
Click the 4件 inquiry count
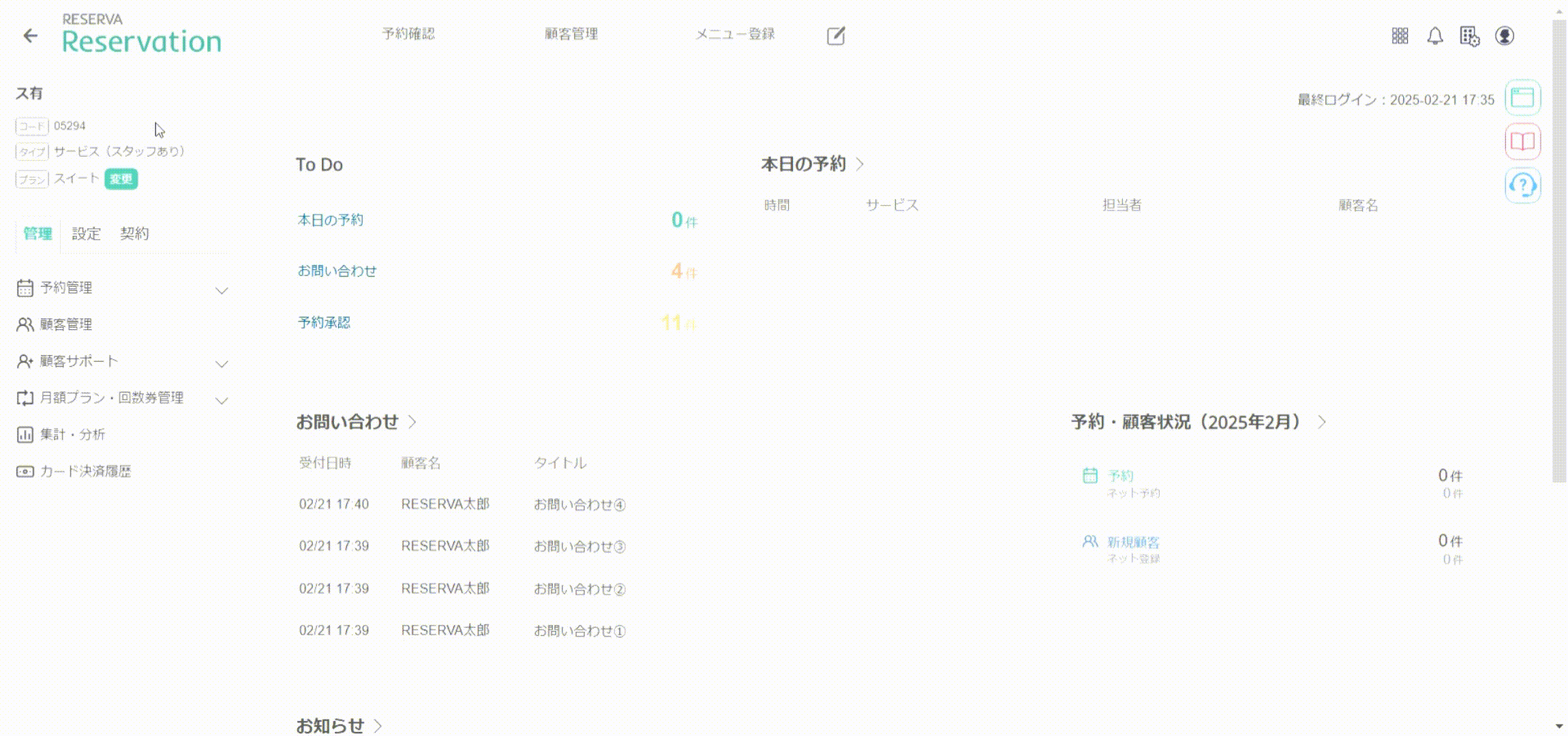[684, 271]
